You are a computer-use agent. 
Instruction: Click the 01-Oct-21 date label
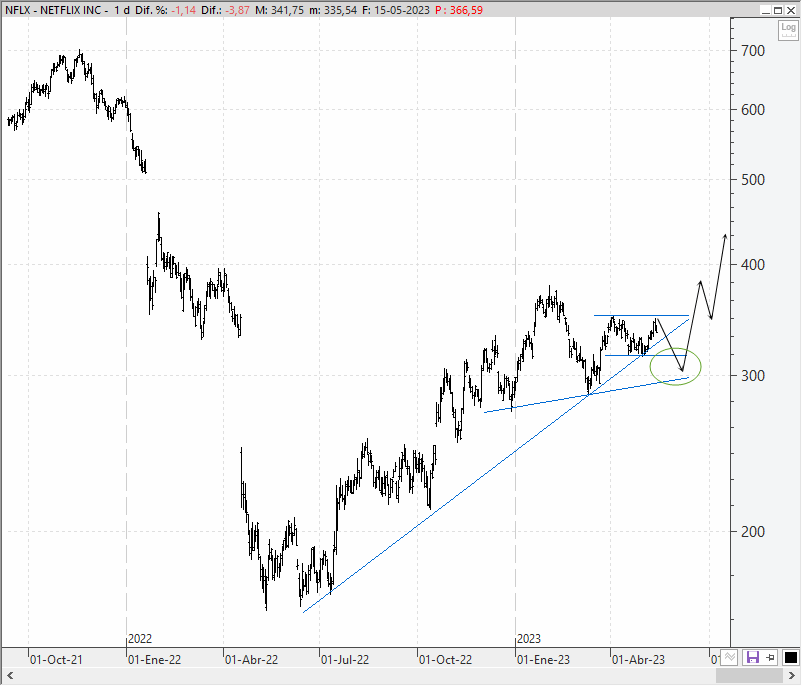click(x=56, y=659)
